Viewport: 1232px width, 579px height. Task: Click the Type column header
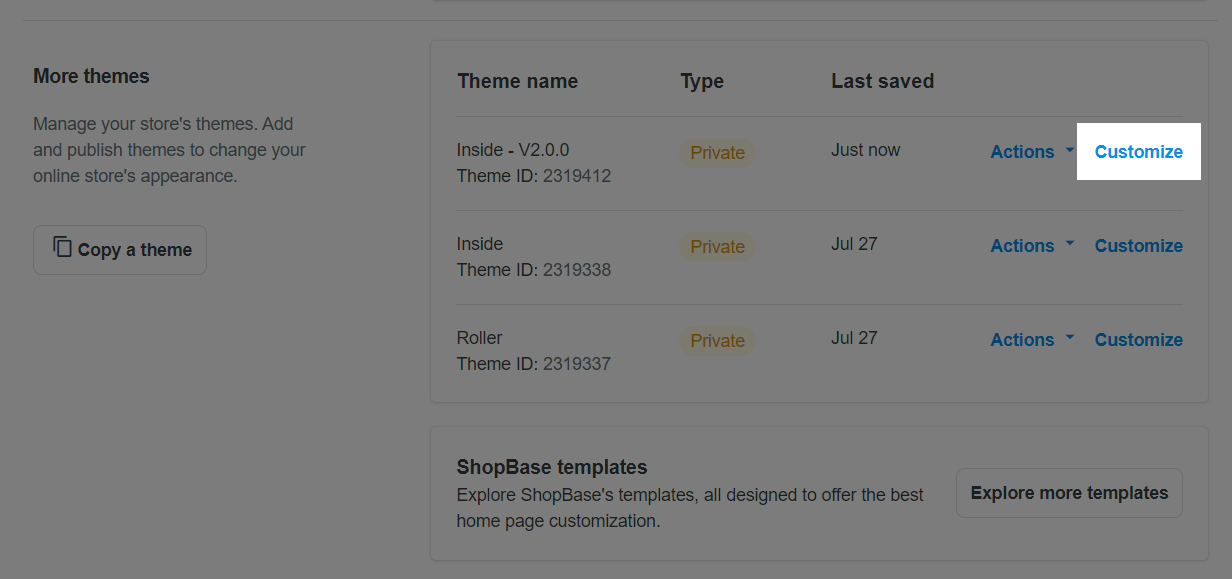702,82
